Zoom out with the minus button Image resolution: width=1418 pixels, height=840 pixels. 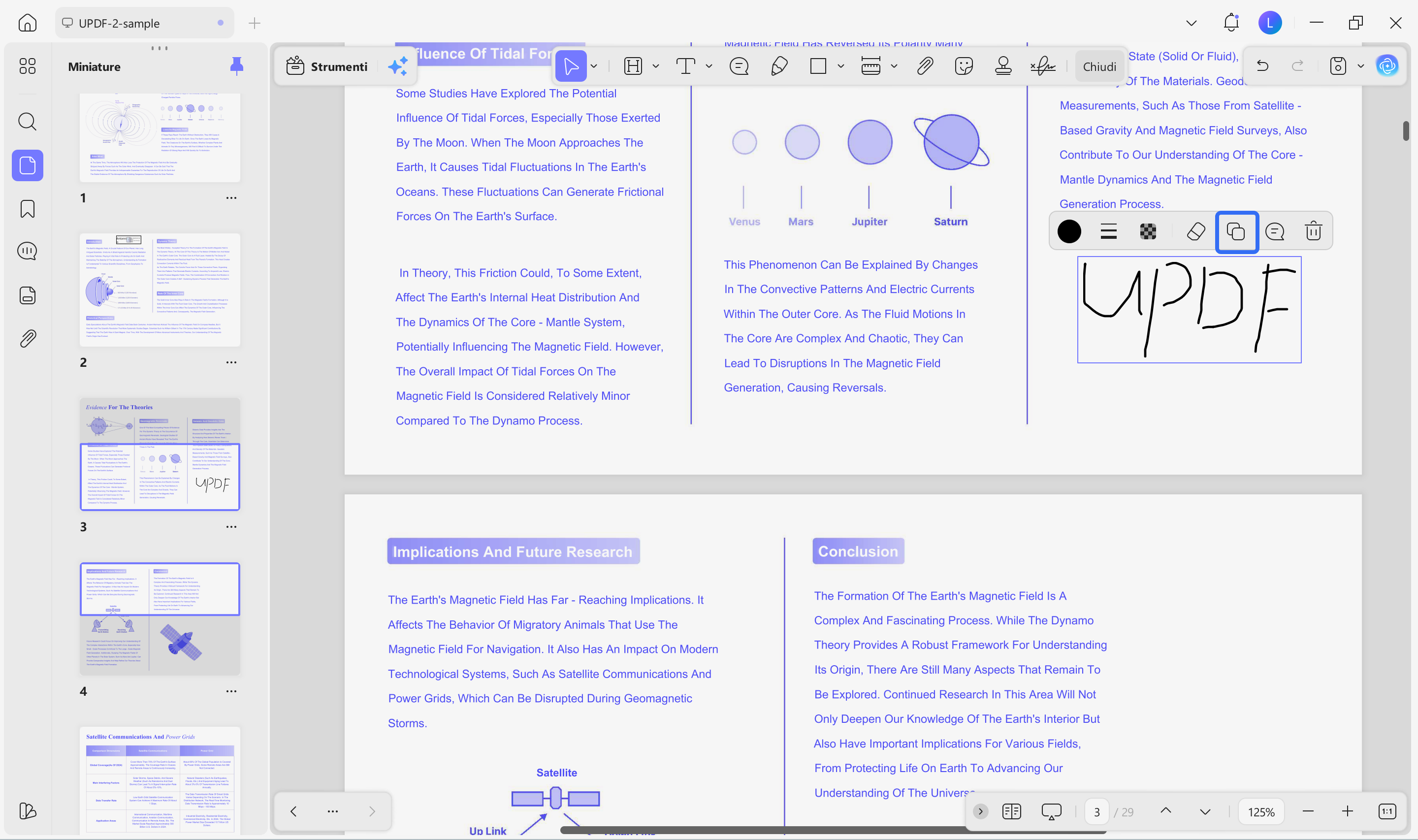pos(1308,812)
